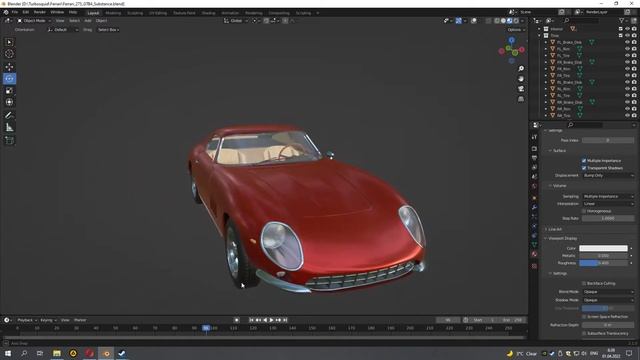Open the Render menu
Viewport: 640px width, 360px height.
click(x=40, y=12)
